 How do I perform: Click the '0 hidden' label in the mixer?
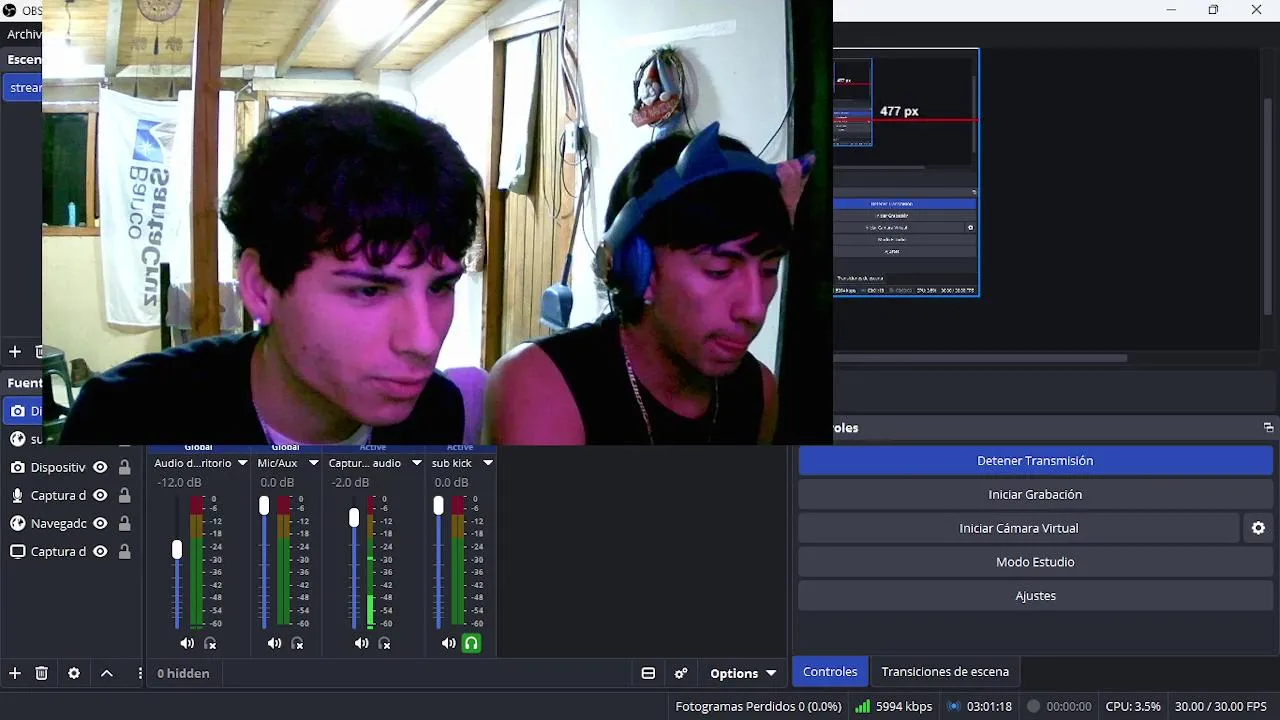click(183, 673)
